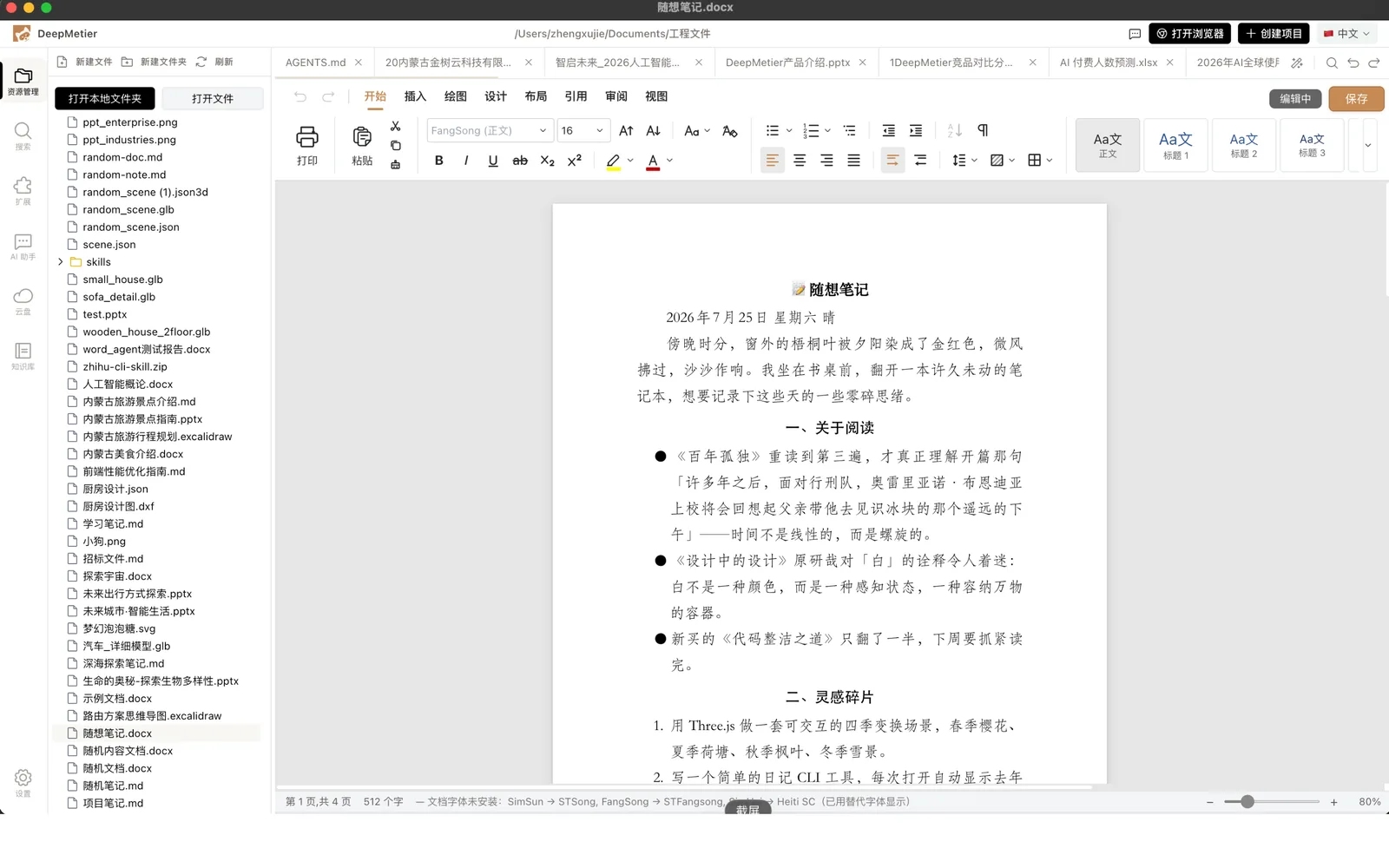This screenshot has width=1389, height=868.
Task: Open the AI assistant sidebar panel
Action: [23, 247]
